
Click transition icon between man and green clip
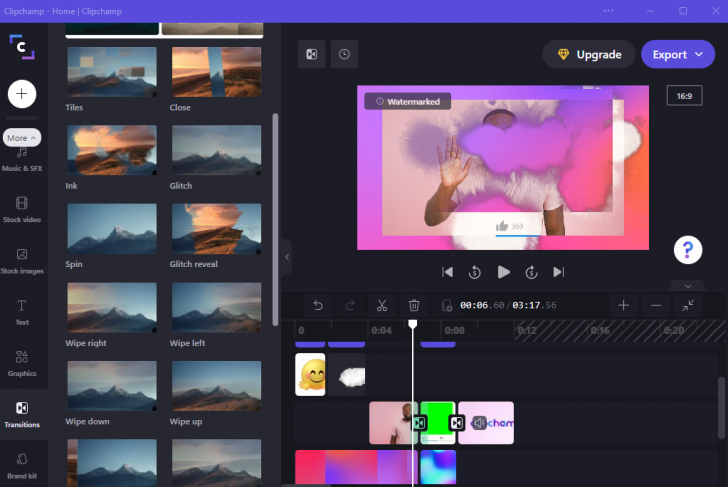(x=419, y=423)
